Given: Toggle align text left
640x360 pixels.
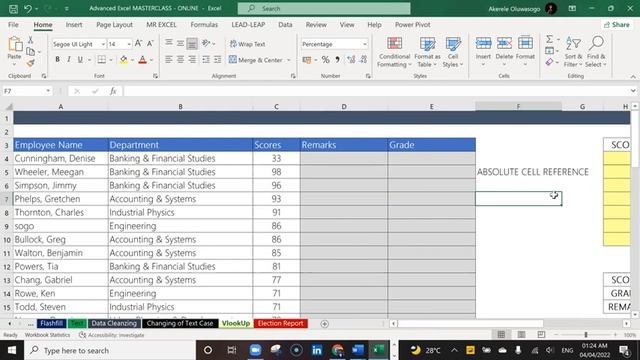Looking at the screenshot, I should click(x=169, y=60).
